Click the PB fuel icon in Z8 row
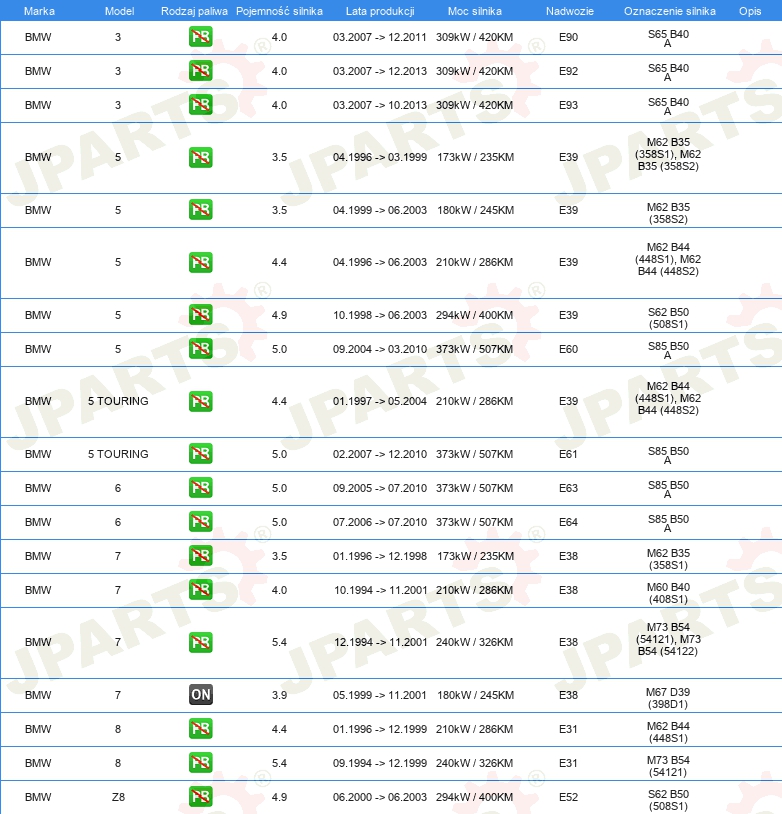This screenshot has width=782, height=814. pyautogui.click(x=200, y=797)
